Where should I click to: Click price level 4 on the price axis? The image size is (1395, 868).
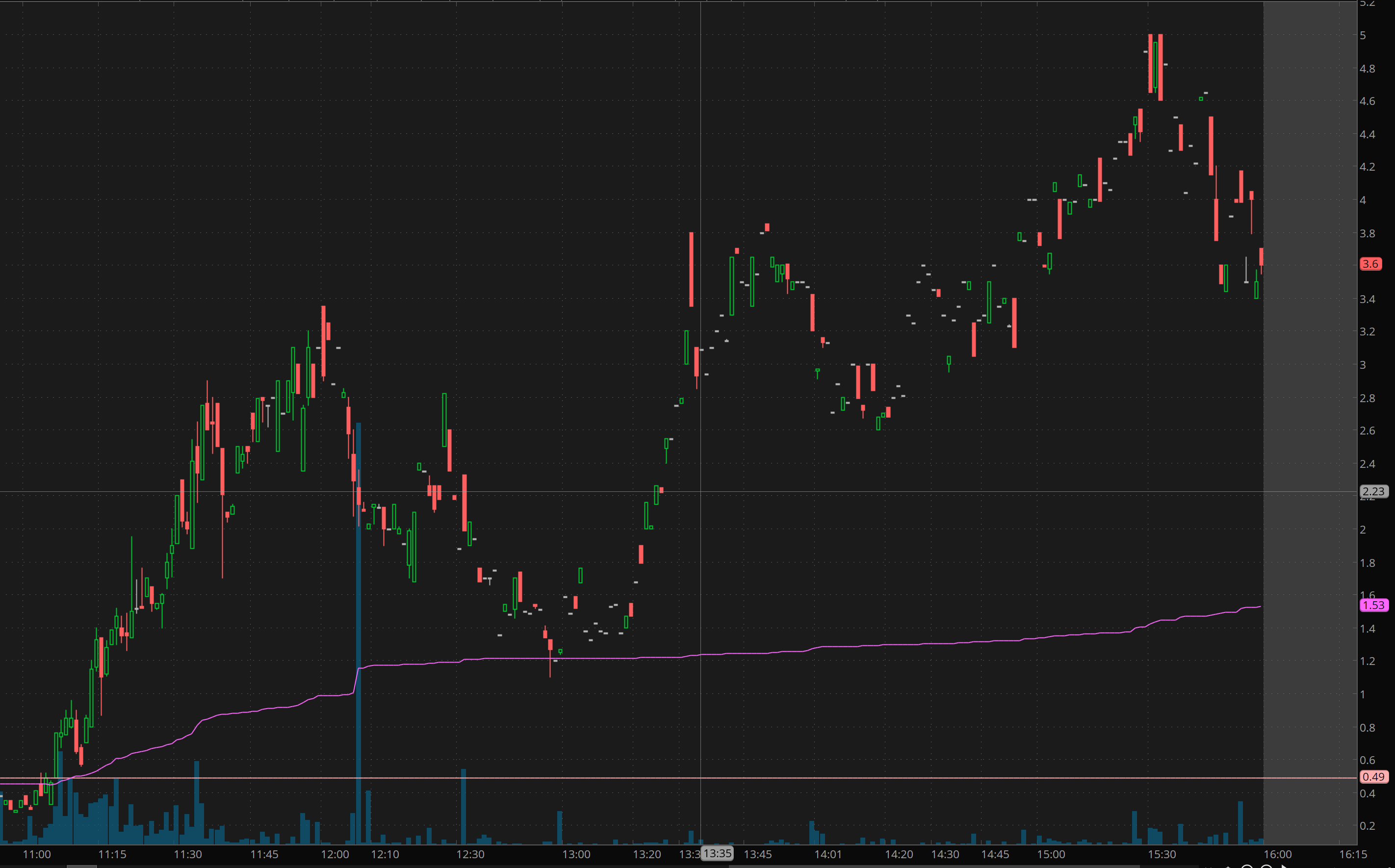click(1363, 201)
